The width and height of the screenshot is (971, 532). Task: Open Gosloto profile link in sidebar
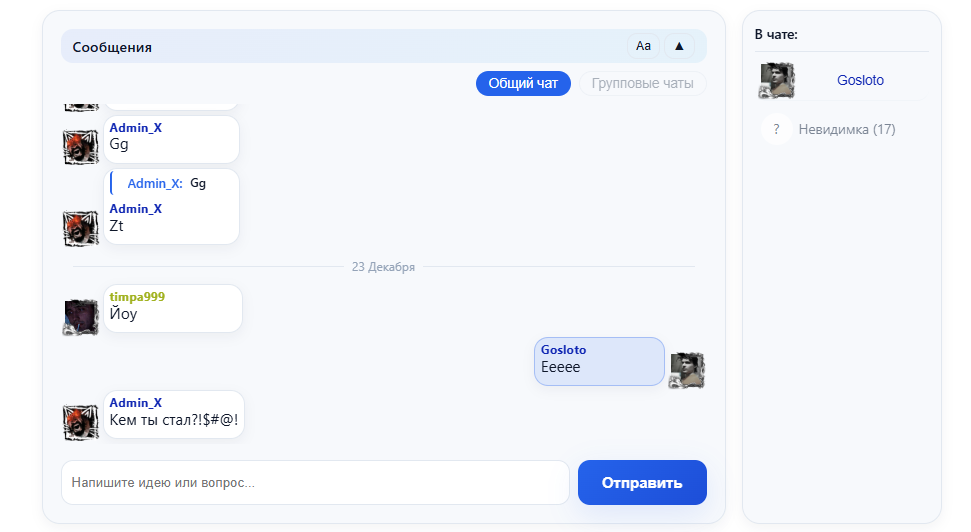click(x=860, y=80)
